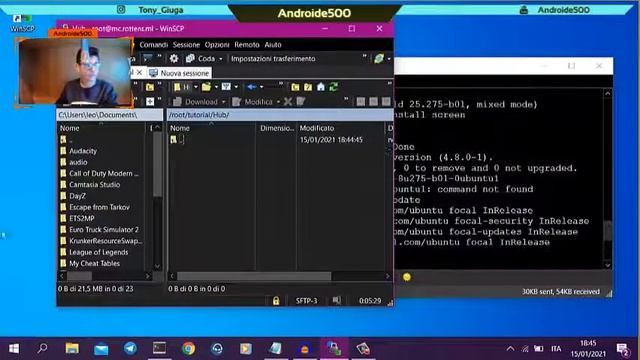
Task: Select the My Cheat Tables folder
Action: [x=94, y=264]
